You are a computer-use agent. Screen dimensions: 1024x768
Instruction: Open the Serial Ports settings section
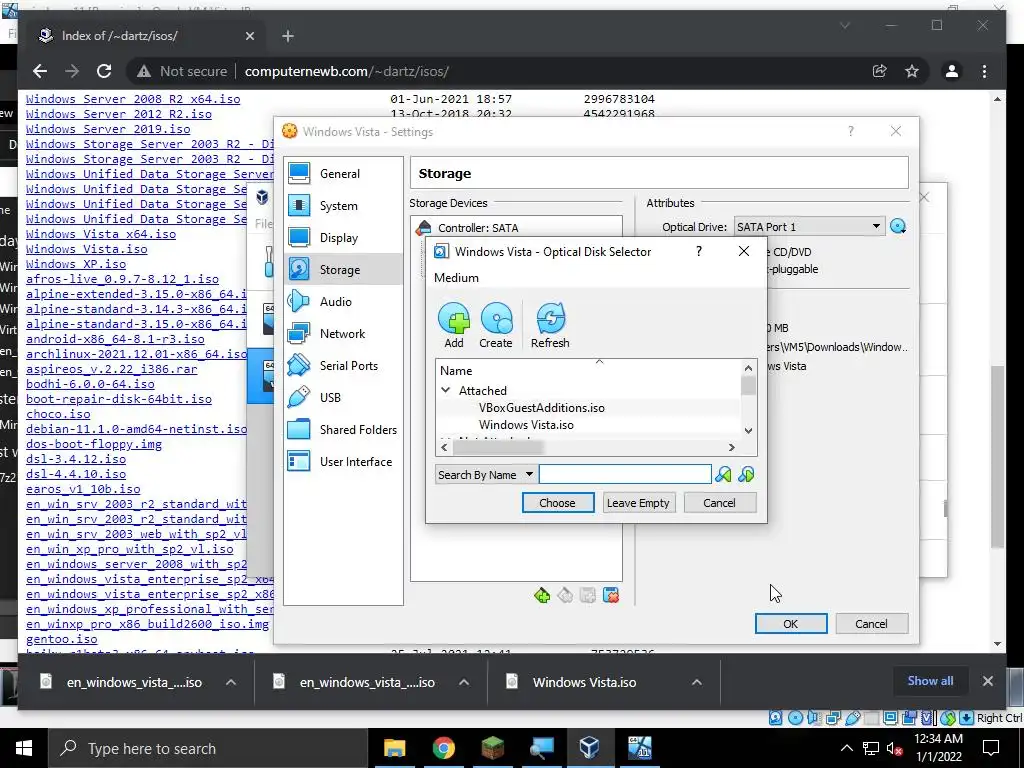(x=344, y=366)
